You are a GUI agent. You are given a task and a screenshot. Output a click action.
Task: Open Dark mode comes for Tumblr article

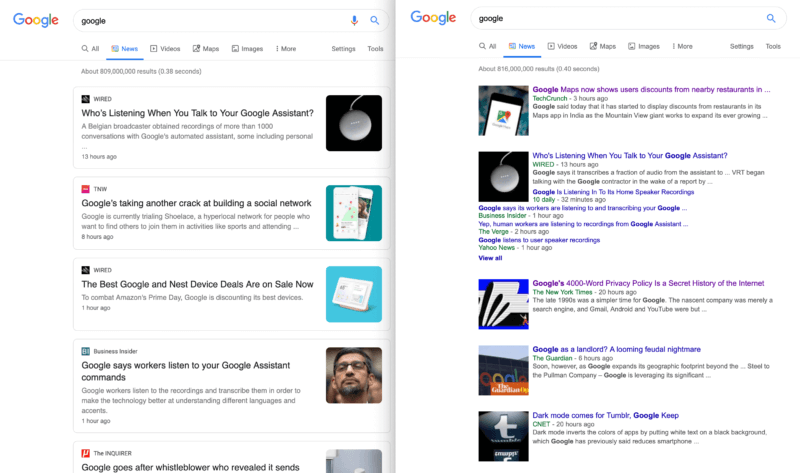pos(606,415)
